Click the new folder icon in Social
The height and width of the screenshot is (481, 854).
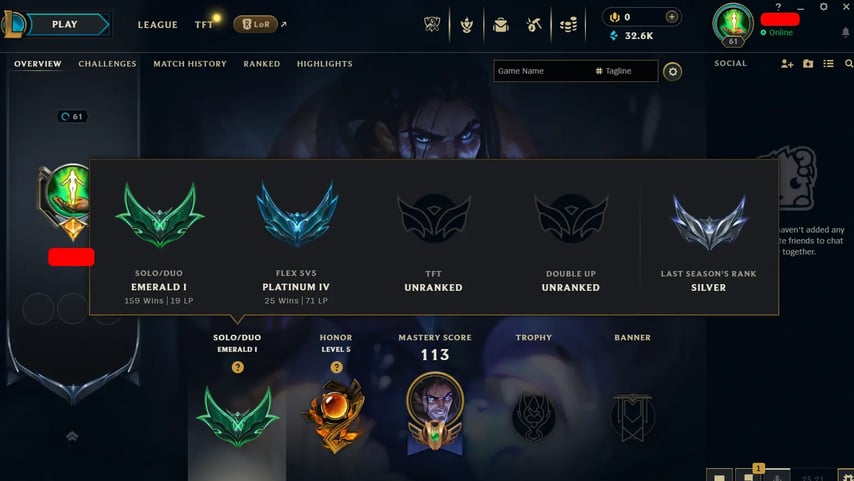pyautogui.click(x=808, y=64)
